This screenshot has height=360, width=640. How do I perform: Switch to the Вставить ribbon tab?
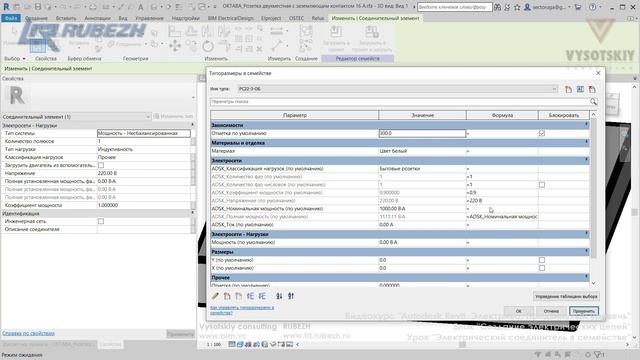click(x=66, y=18)
